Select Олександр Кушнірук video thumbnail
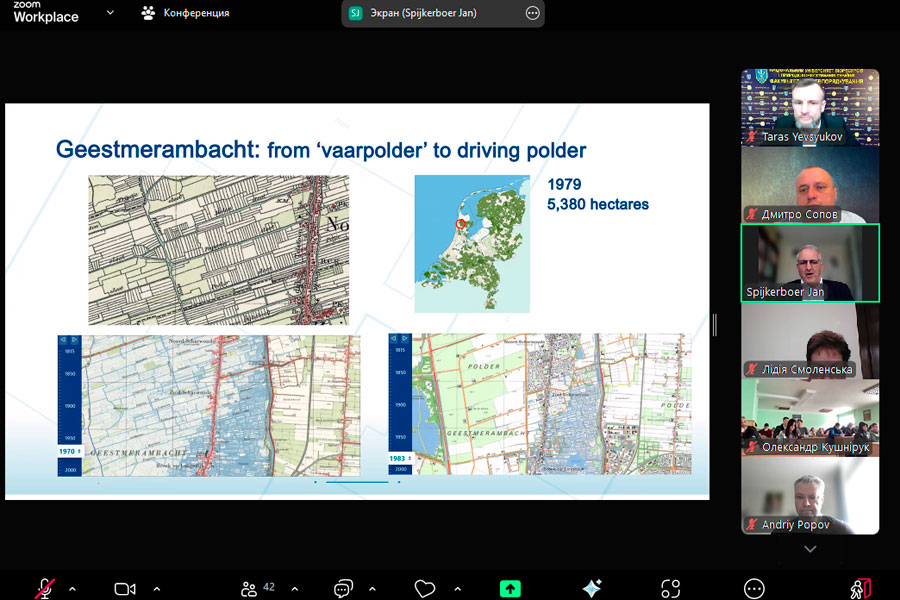Screen dimensions: 900x600 (810, 418)
